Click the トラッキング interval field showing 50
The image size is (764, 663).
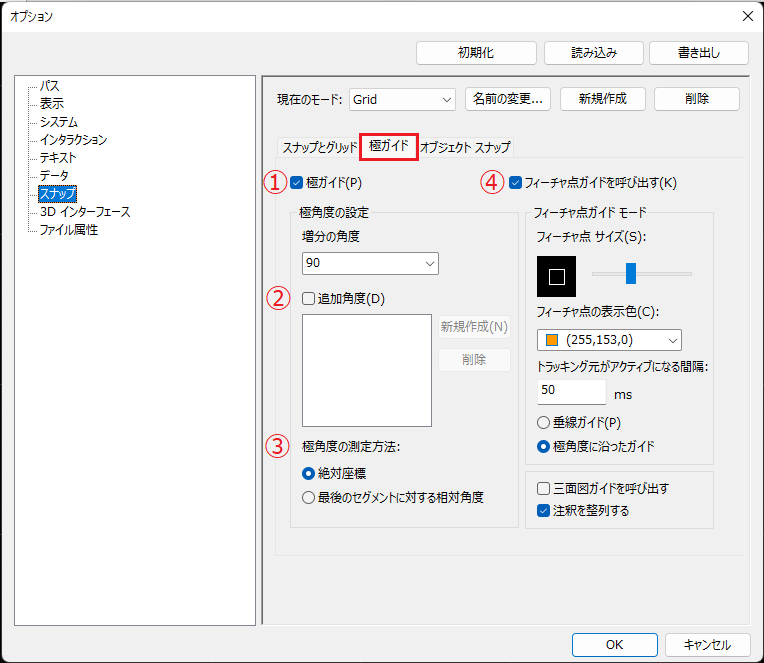click(571, 391)
